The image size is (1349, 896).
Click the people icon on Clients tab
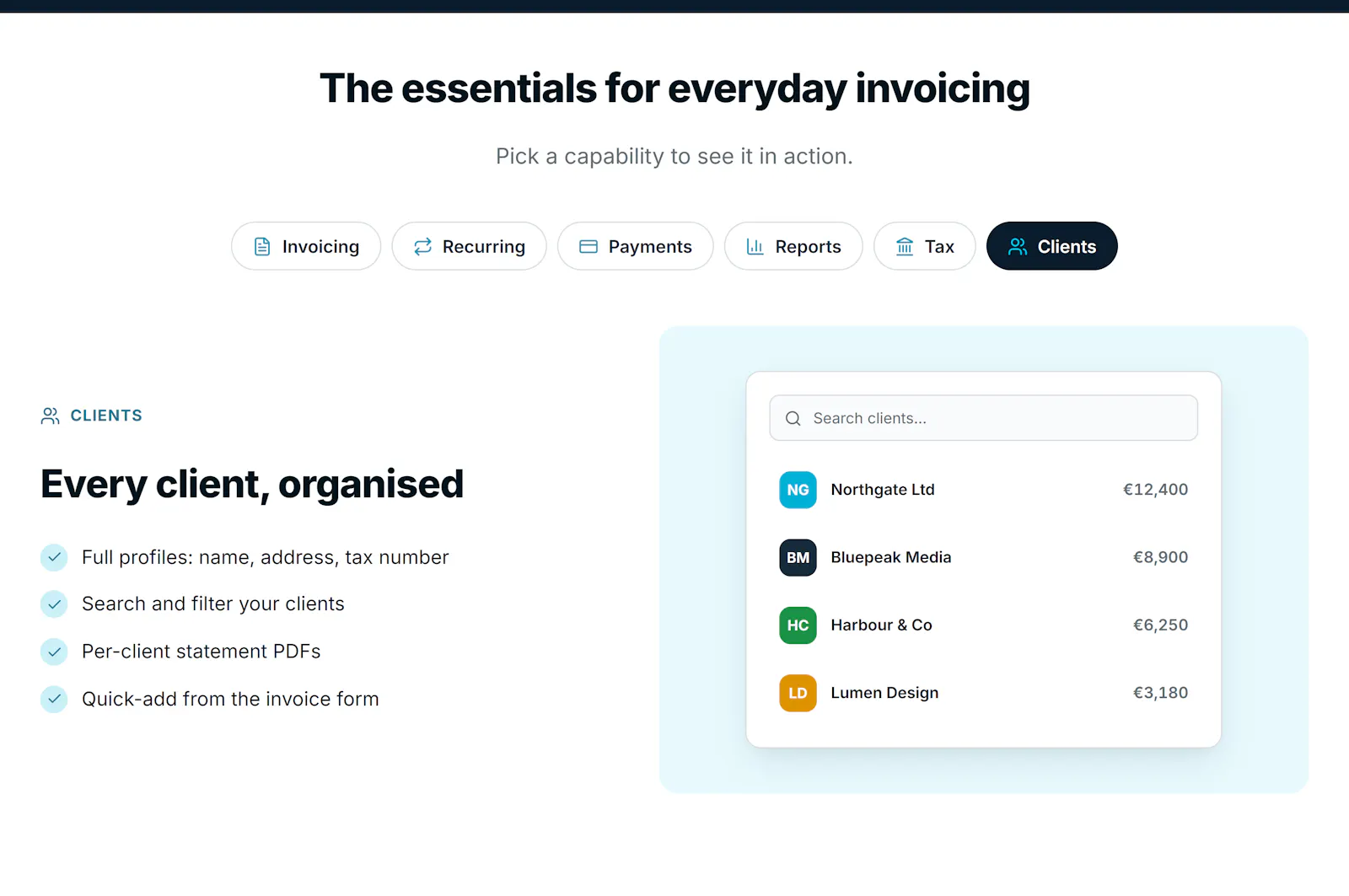point(1018,247)
